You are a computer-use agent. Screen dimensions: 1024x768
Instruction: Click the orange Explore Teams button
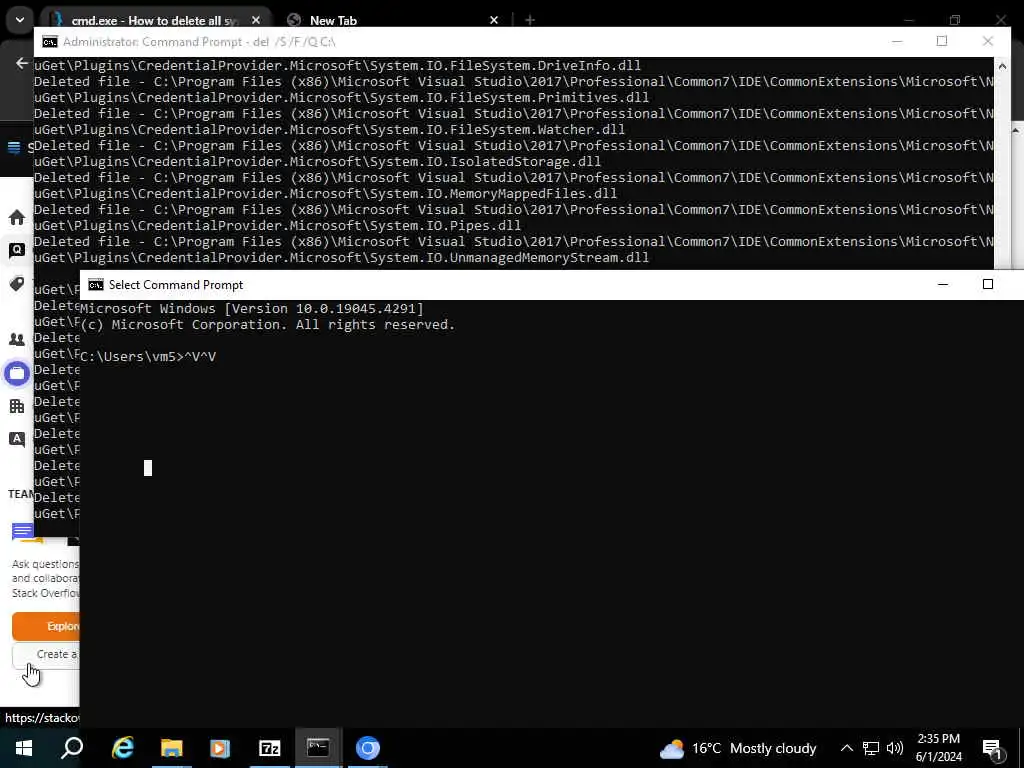pyautogui.click(x=46, y=626)
